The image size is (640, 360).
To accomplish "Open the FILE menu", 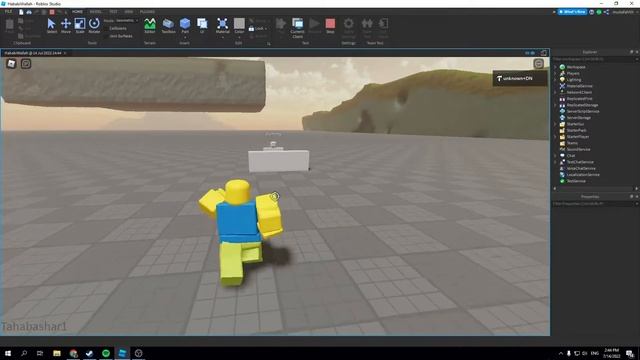I will coord(8,12).
